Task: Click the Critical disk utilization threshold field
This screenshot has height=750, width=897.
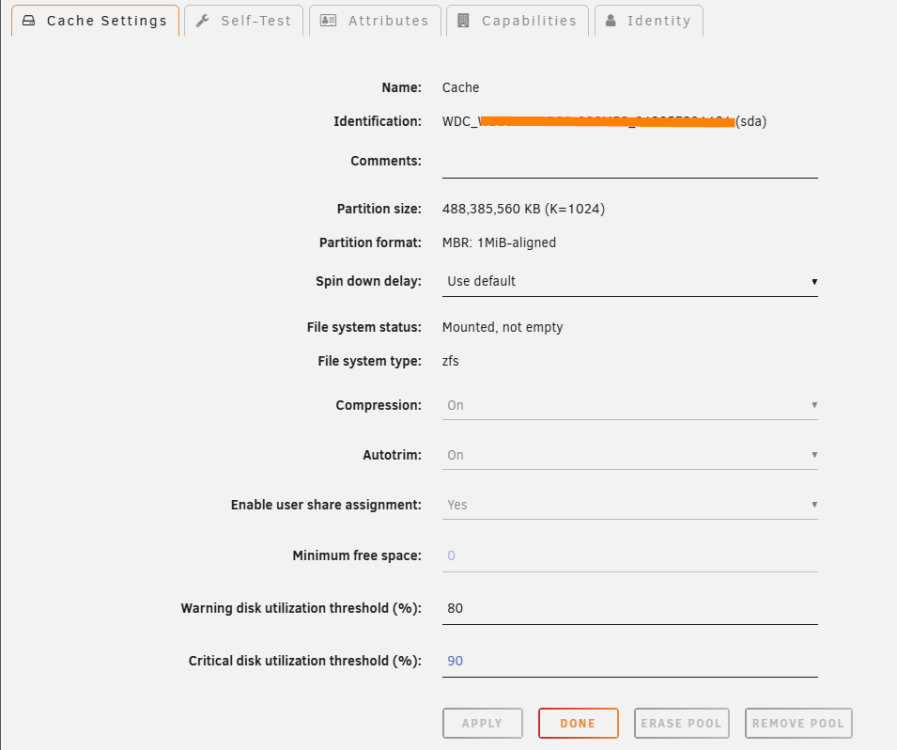Action: (630, 661)
